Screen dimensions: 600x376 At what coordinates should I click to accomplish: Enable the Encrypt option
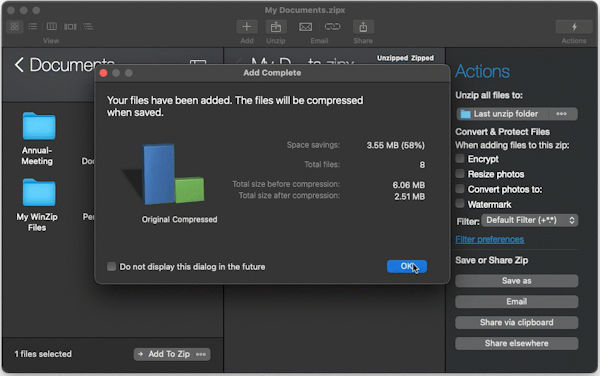pos(460,158)
